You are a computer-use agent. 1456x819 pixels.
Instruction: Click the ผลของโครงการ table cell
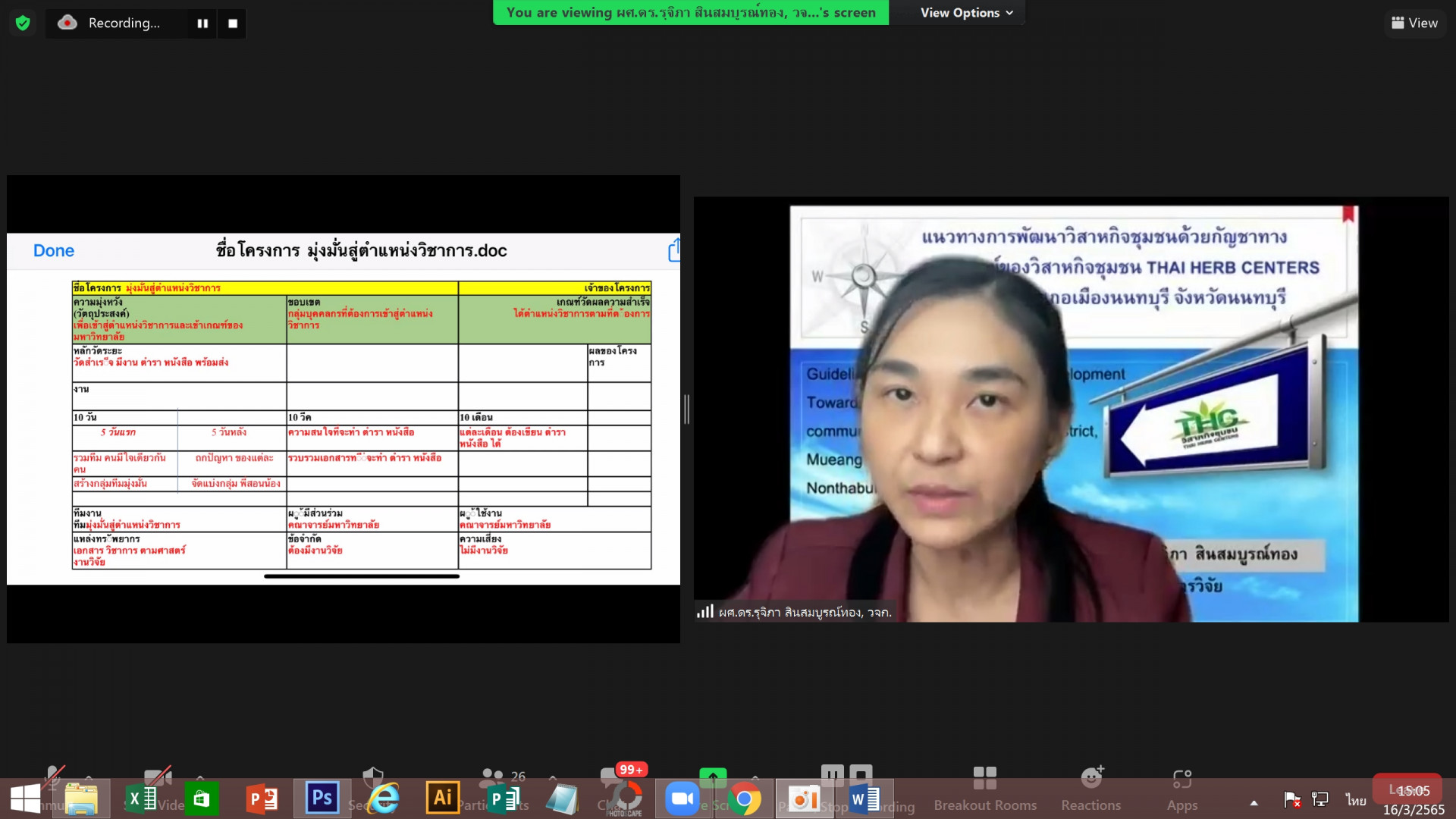619,362
